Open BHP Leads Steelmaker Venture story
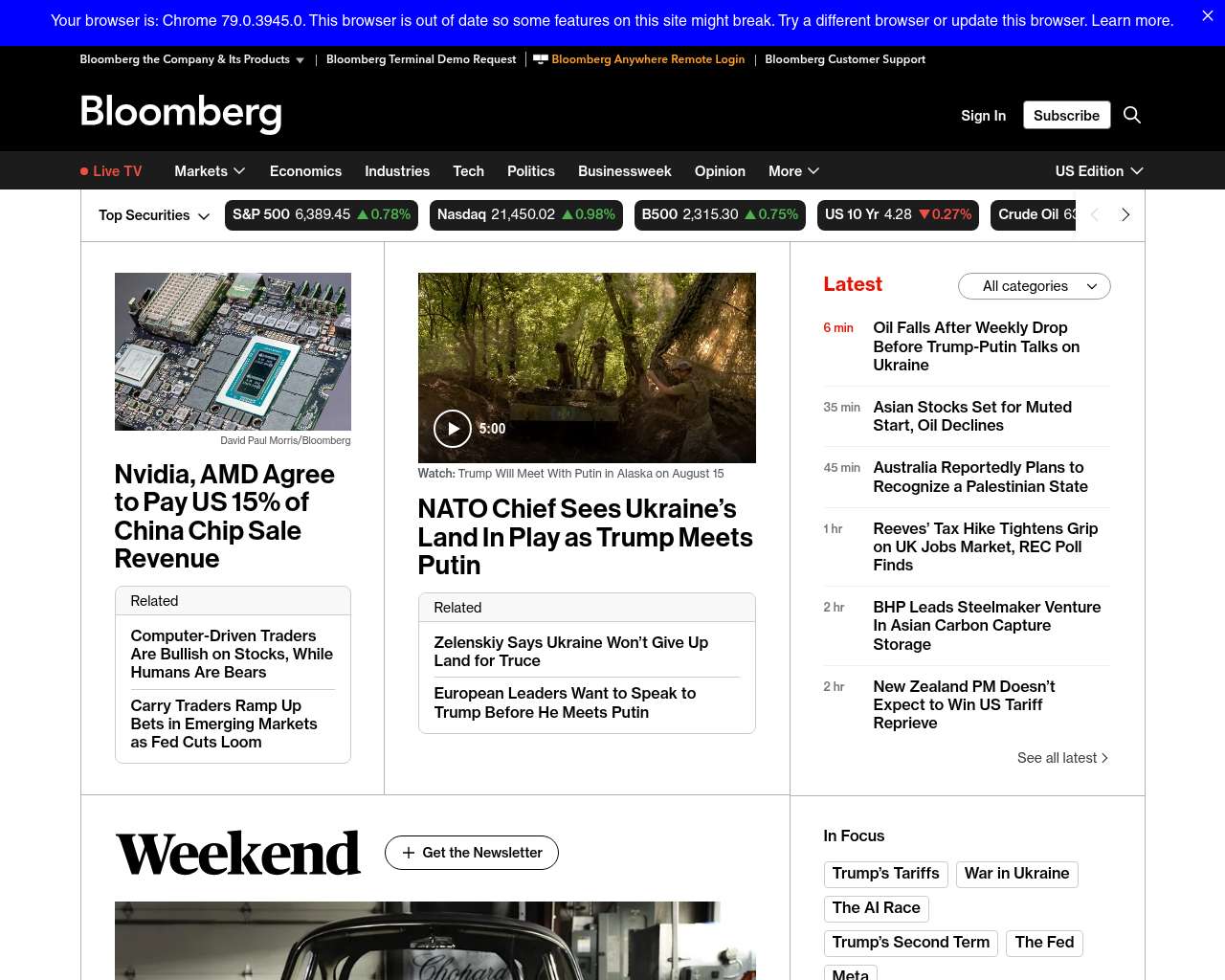This screenshot has height=980, width=1225. (987, 626)
